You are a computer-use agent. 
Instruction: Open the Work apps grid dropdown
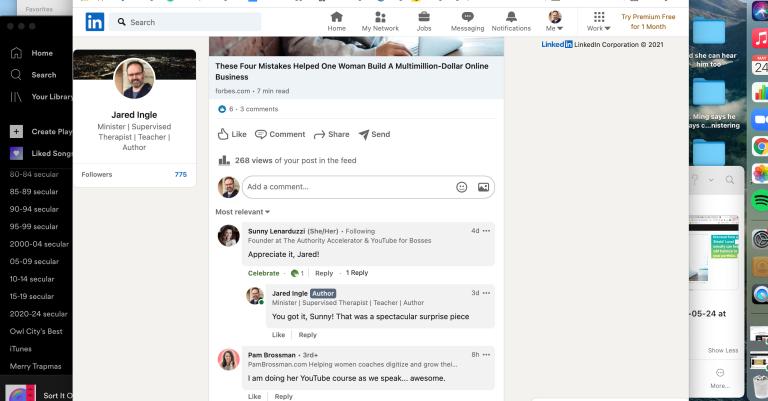599,22
